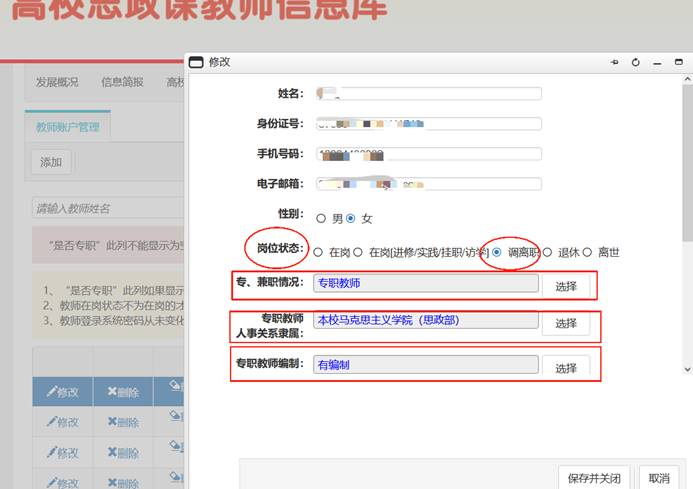Choose 退休 status radio option
Image resolution: width=693 pixels, height=489 pixels.
pos(547,253)
